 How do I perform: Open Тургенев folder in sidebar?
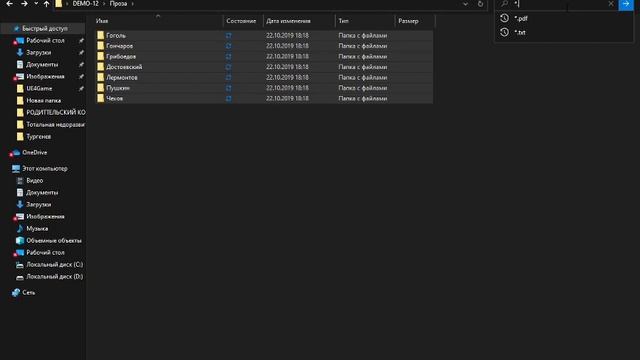coord(39,136)
